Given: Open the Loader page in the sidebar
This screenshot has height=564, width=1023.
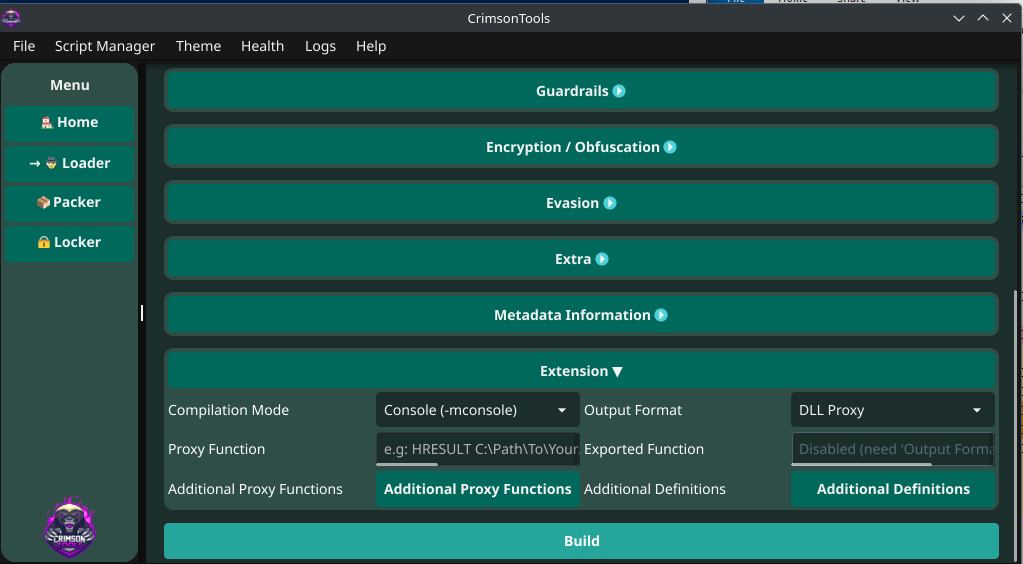Looking at the screenshot, I should point(69,163).
